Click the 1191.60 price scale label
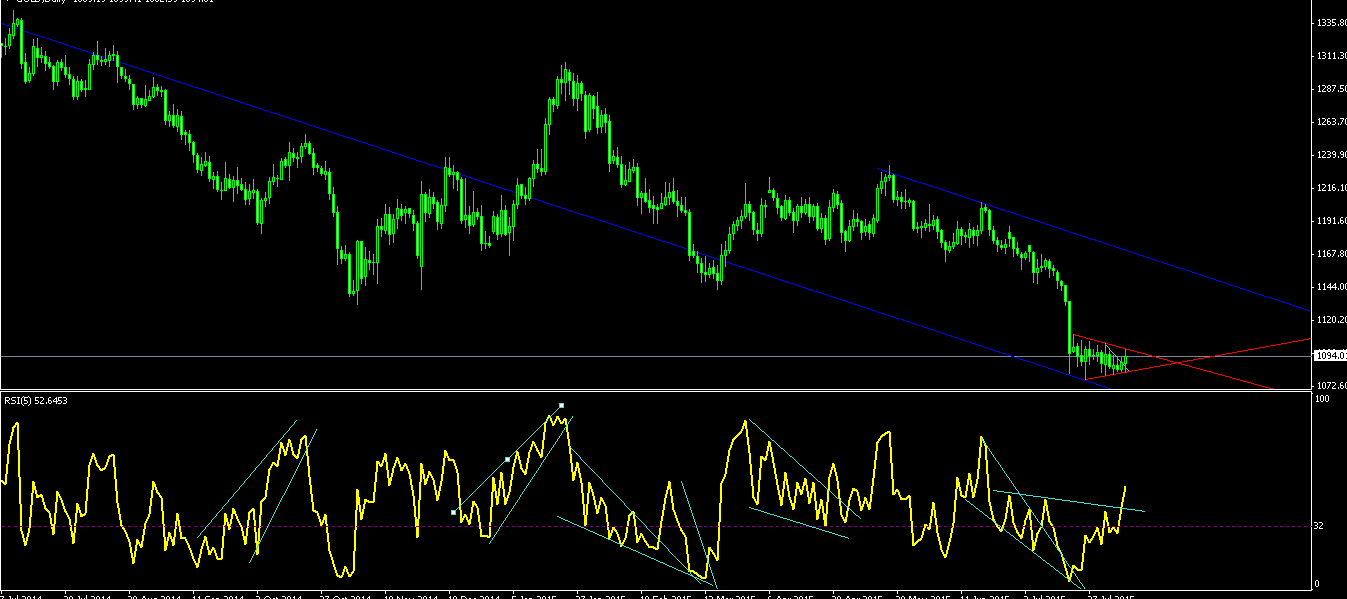The width and height of the screenshot is (1347, 599). click(1332, 221)
